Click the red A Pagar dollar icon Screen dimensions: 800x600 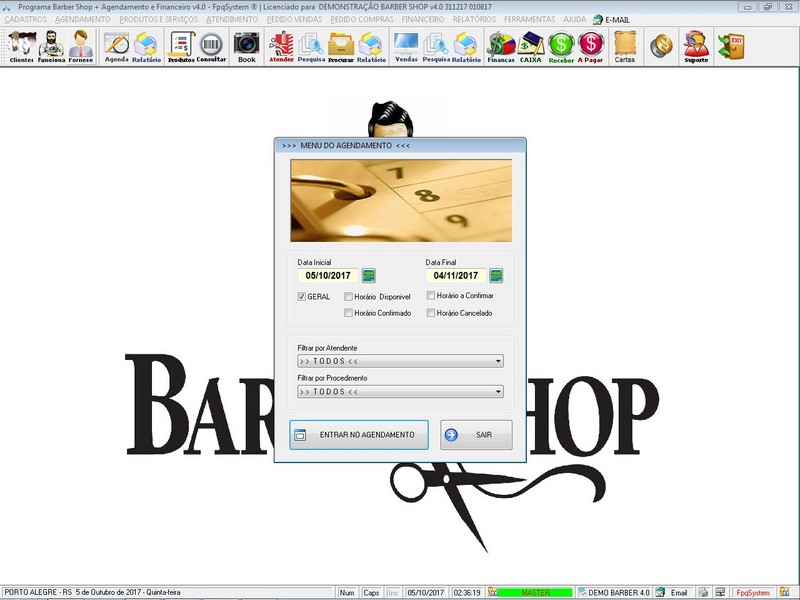click(590, 46)
